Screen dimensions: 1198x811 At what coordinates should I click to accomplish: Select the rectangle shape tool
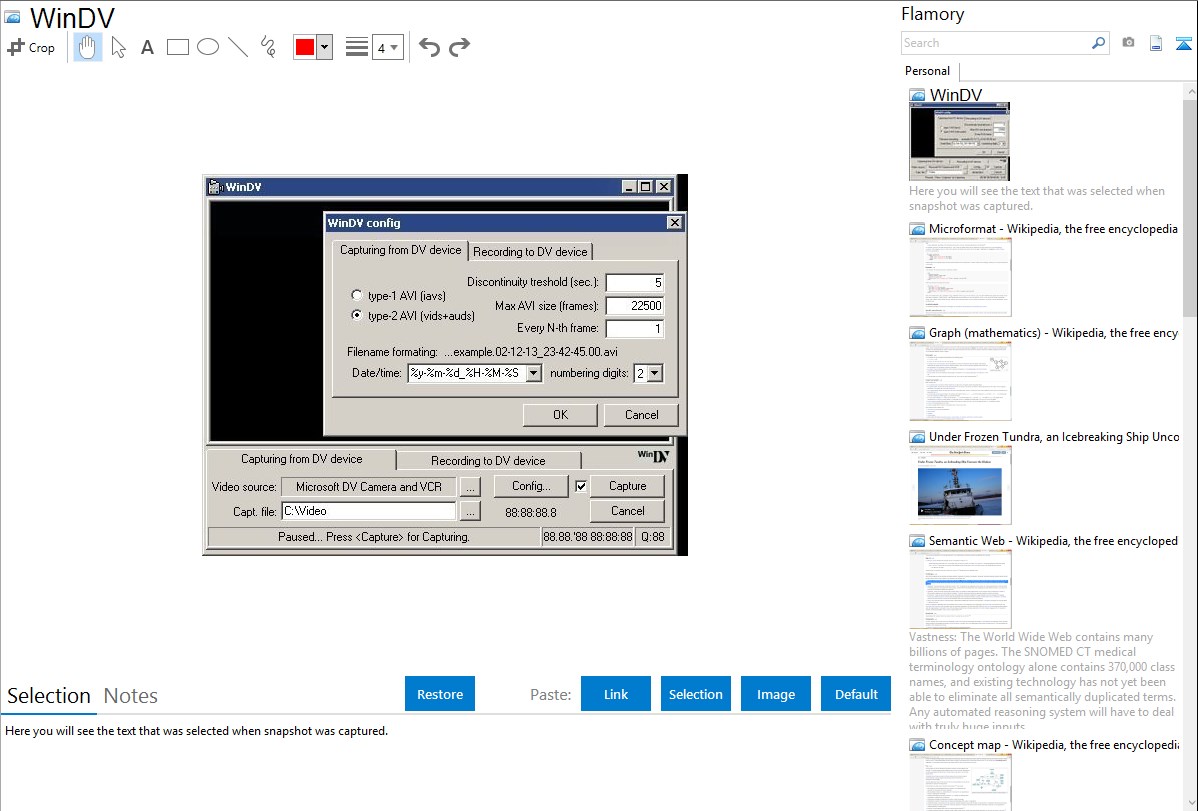178,47
